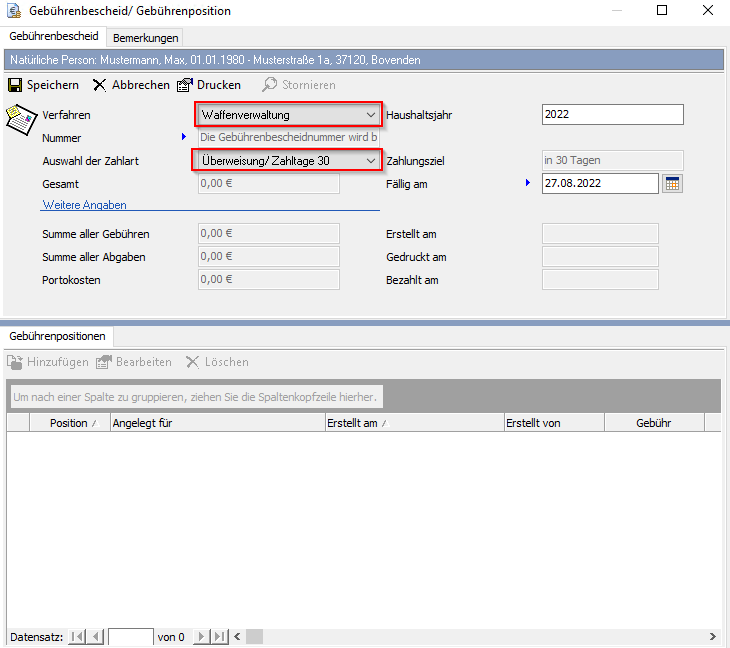Open the Gebührenpositionen tab
The height and width of the screenshot is (648, 730).
(x=57, y=336)
